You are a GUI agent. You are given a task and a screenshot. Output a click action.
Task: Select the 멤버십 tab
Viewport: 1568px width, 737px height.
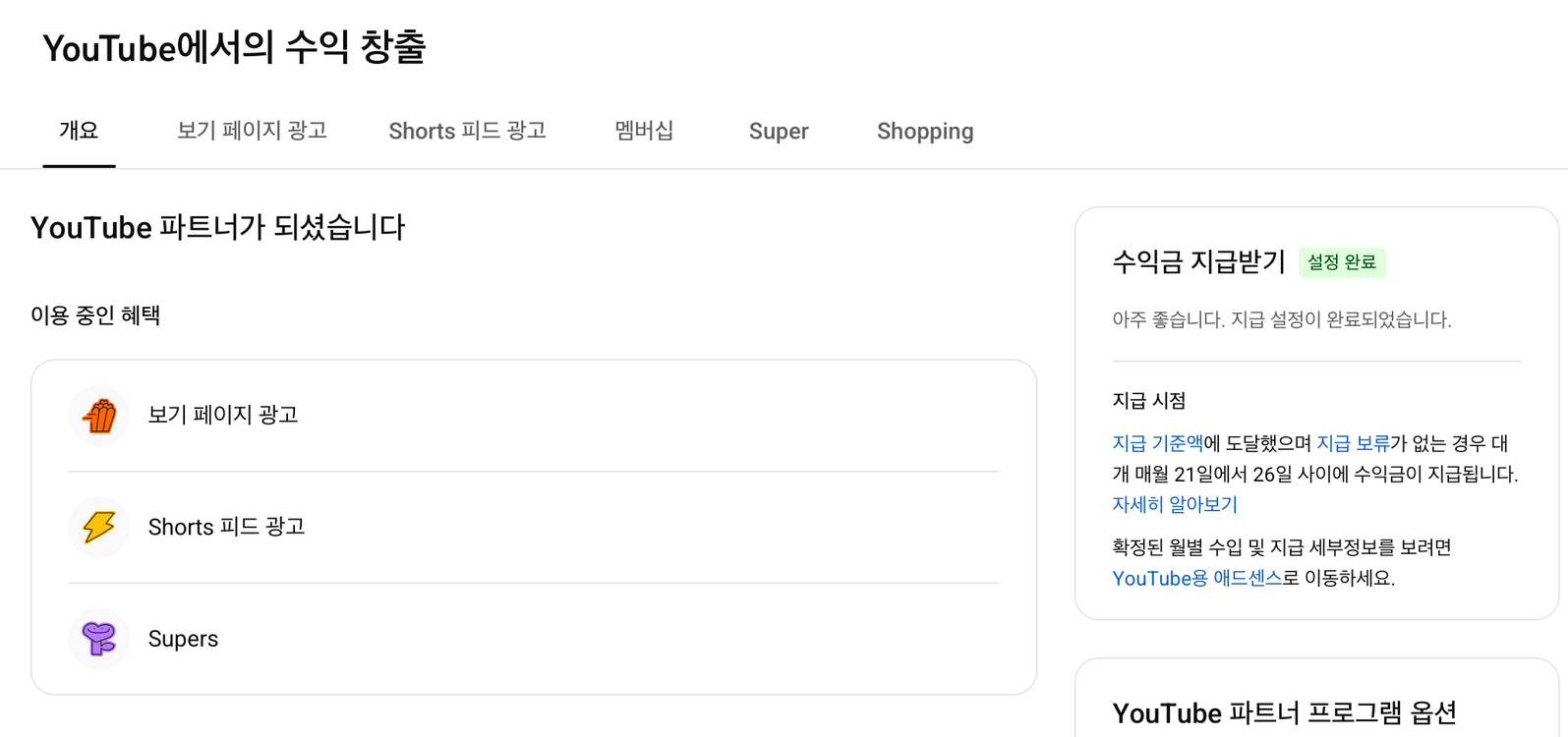[x=644, y=131]
